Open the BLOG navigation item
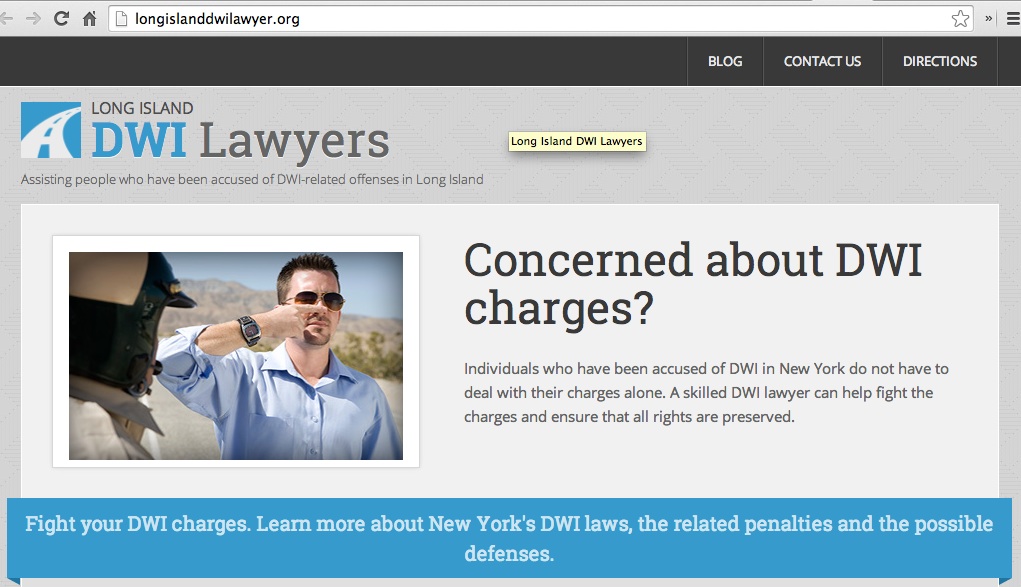1021x587 pixels. (x=725, y=61)
